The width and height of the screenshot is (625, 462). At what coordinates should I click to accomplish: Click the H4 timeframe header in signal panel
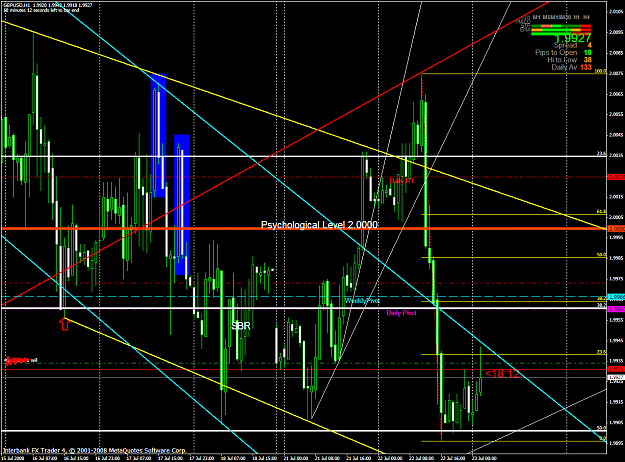(586, 18)
